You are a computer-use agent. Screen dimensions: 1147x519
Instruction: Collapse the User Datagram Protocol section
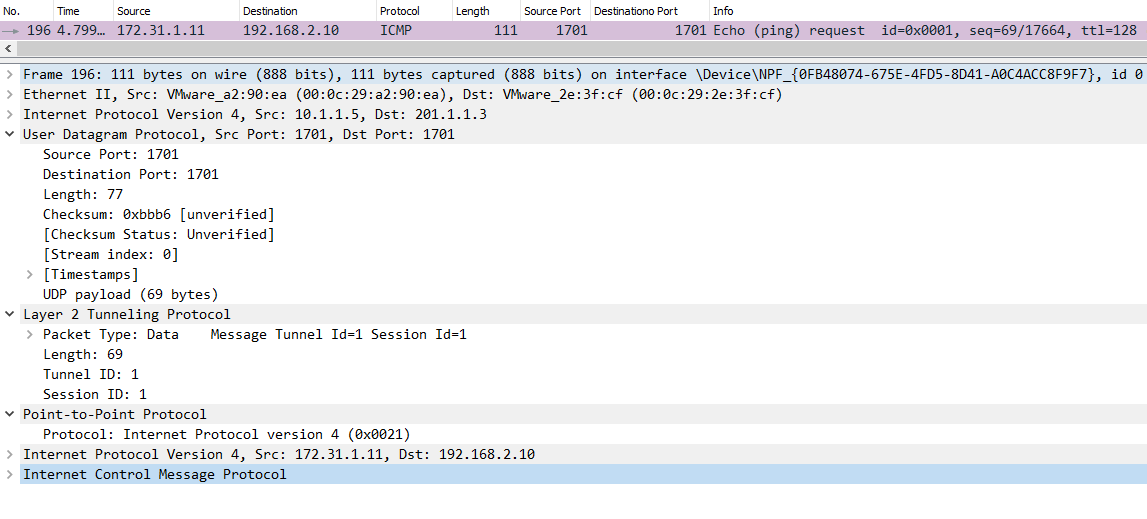[9, 134]
